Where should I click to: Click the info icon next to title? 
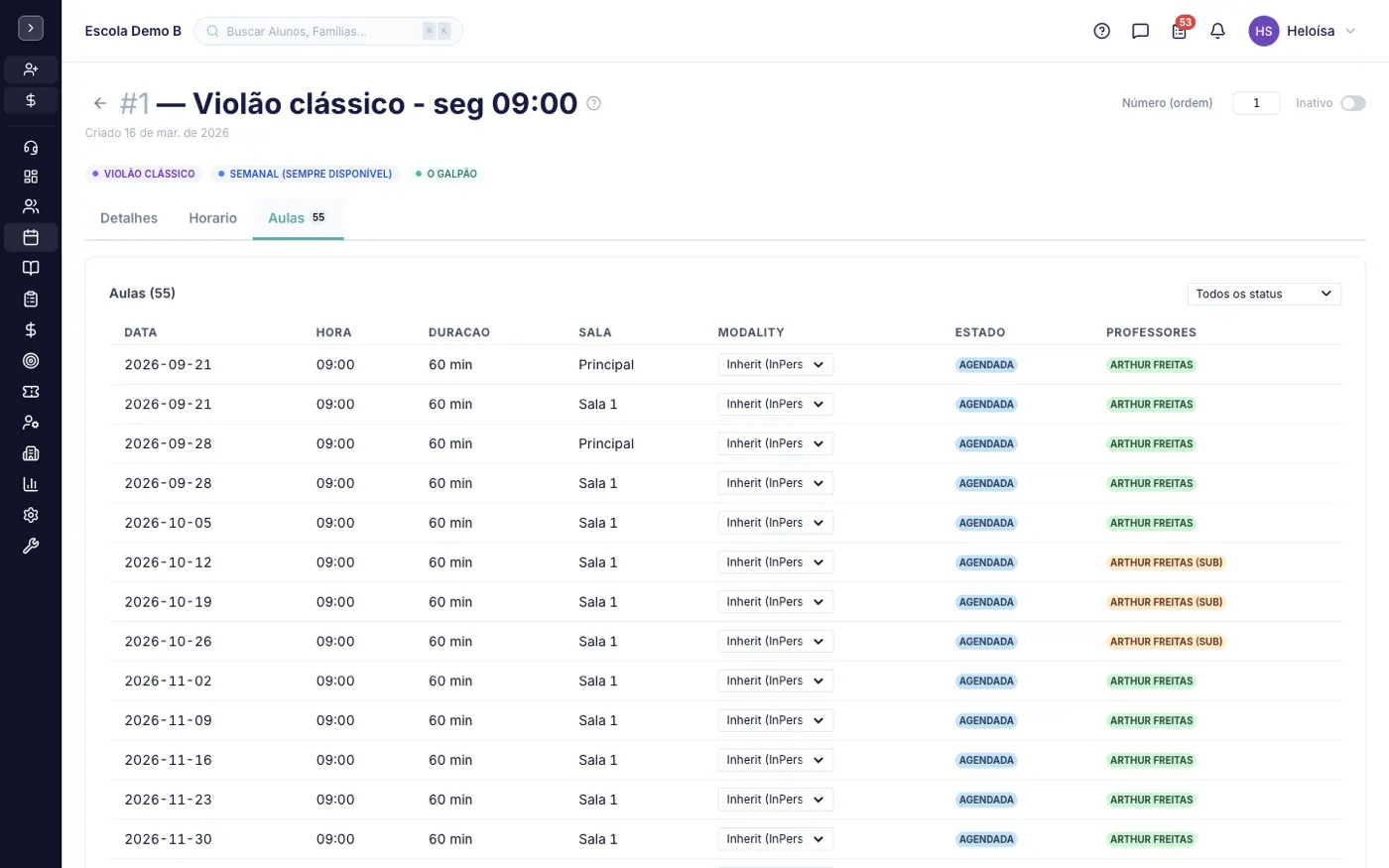[593, 103]
